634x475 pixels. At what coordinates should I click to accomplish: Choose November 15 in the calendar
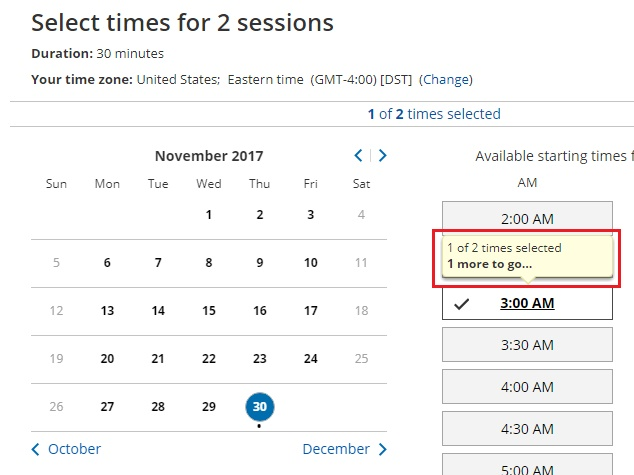click(x=209, y=311)
